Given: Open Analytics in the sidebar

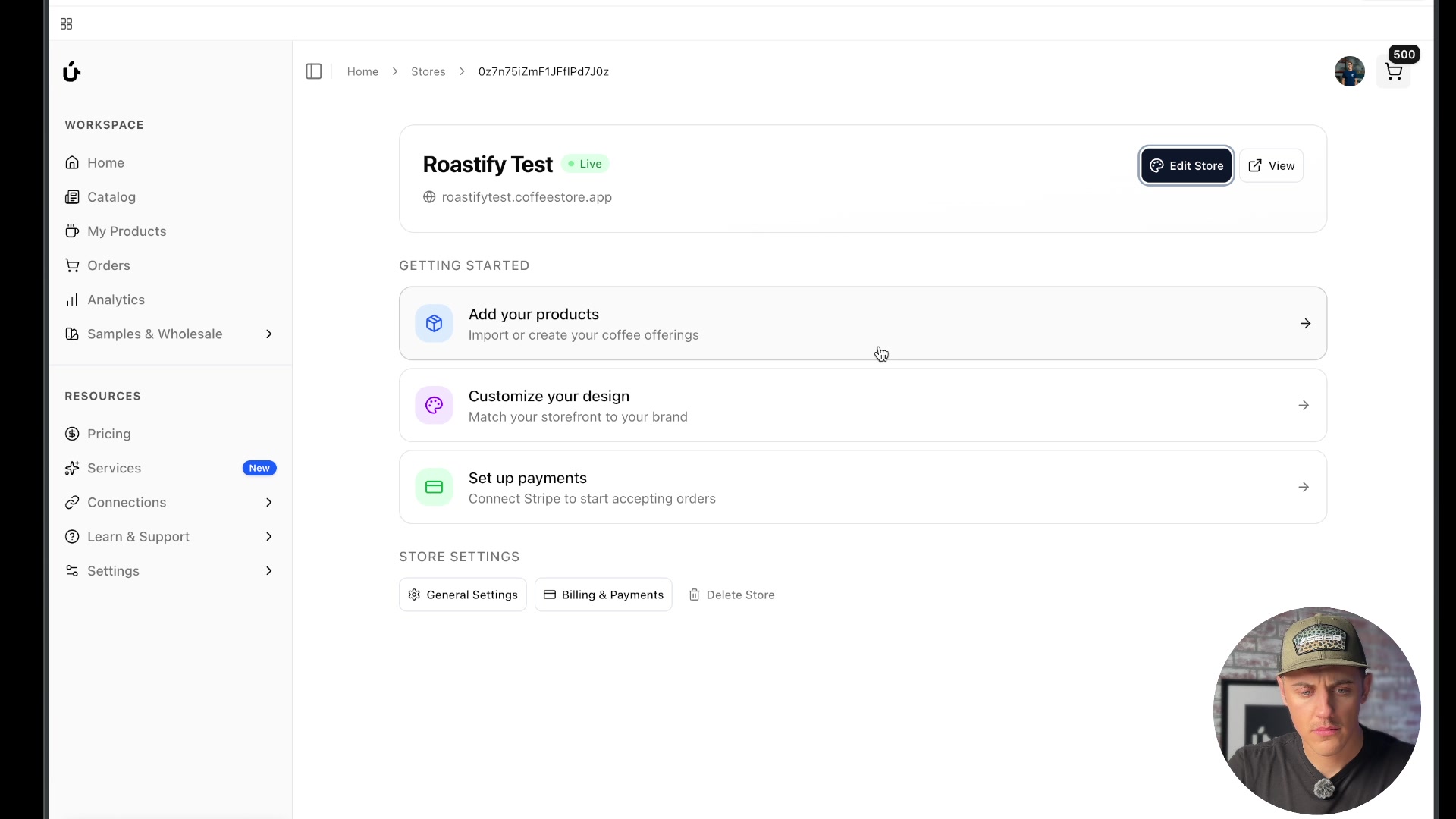Looking at the screenshot, I should (115, 300).
